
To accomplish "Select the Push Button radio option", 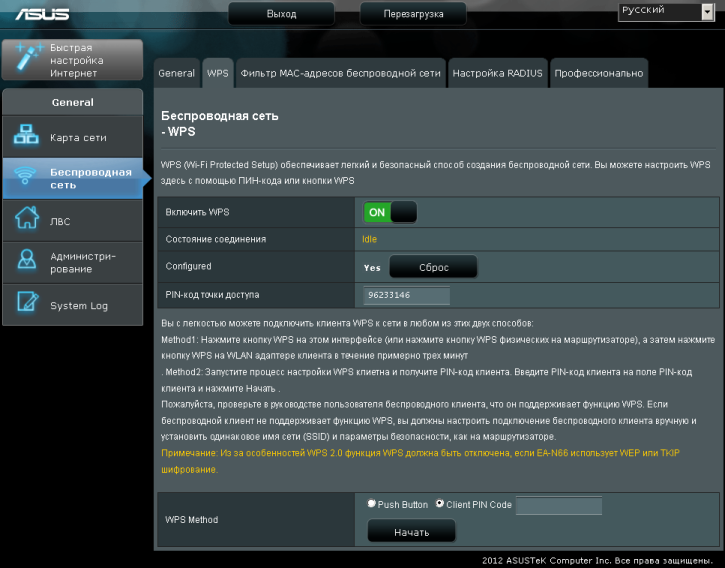I will click(x=372, y=505).
